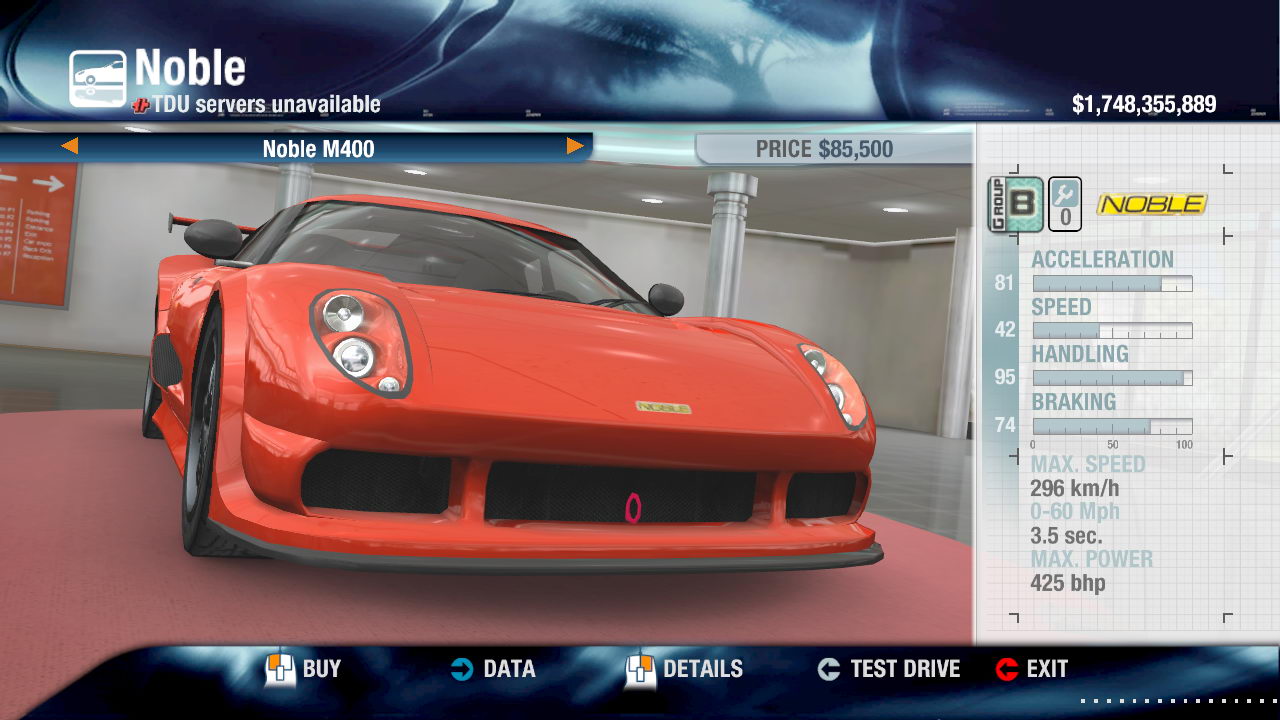The width and height of the screenshot is (1280, 720).
Task: Click the DETAILS button icon
Action: 640,670
